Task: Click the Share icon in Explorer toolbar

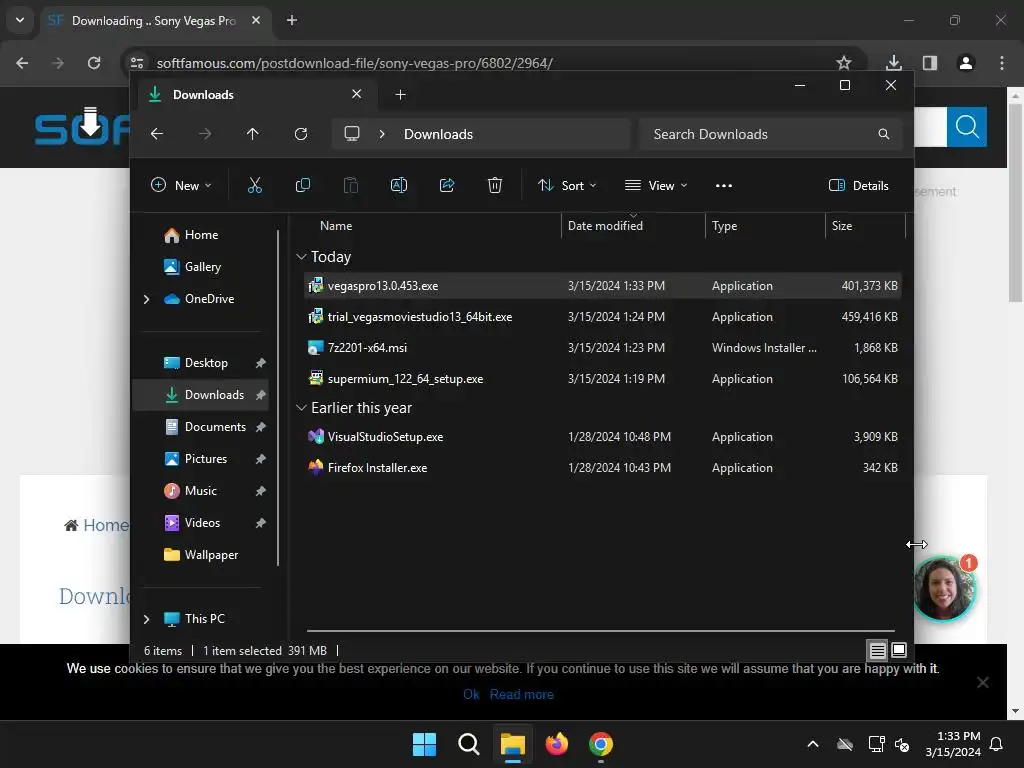Action: tap(447, 185)
